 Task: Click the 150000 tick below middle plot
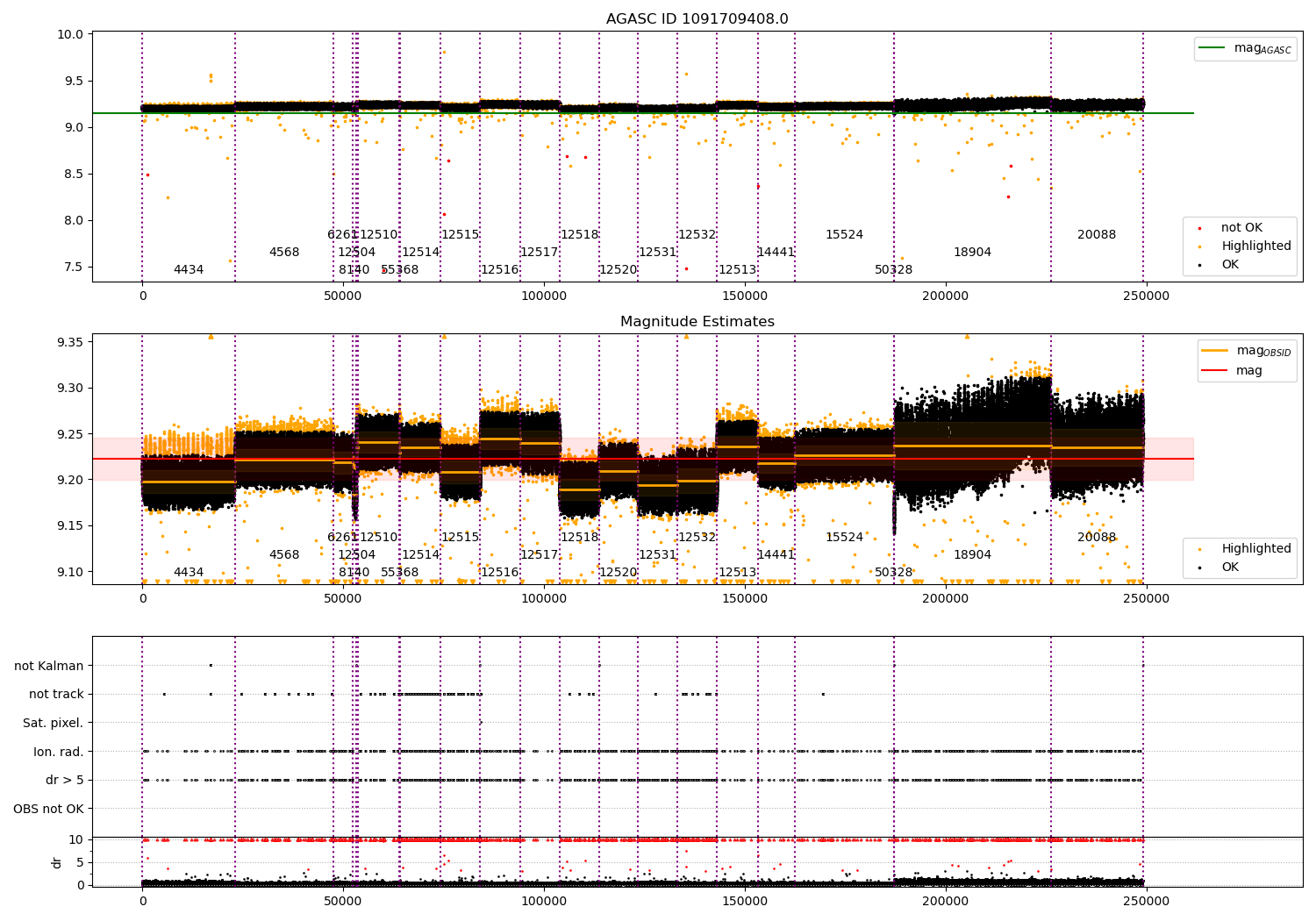coord(745,599)
